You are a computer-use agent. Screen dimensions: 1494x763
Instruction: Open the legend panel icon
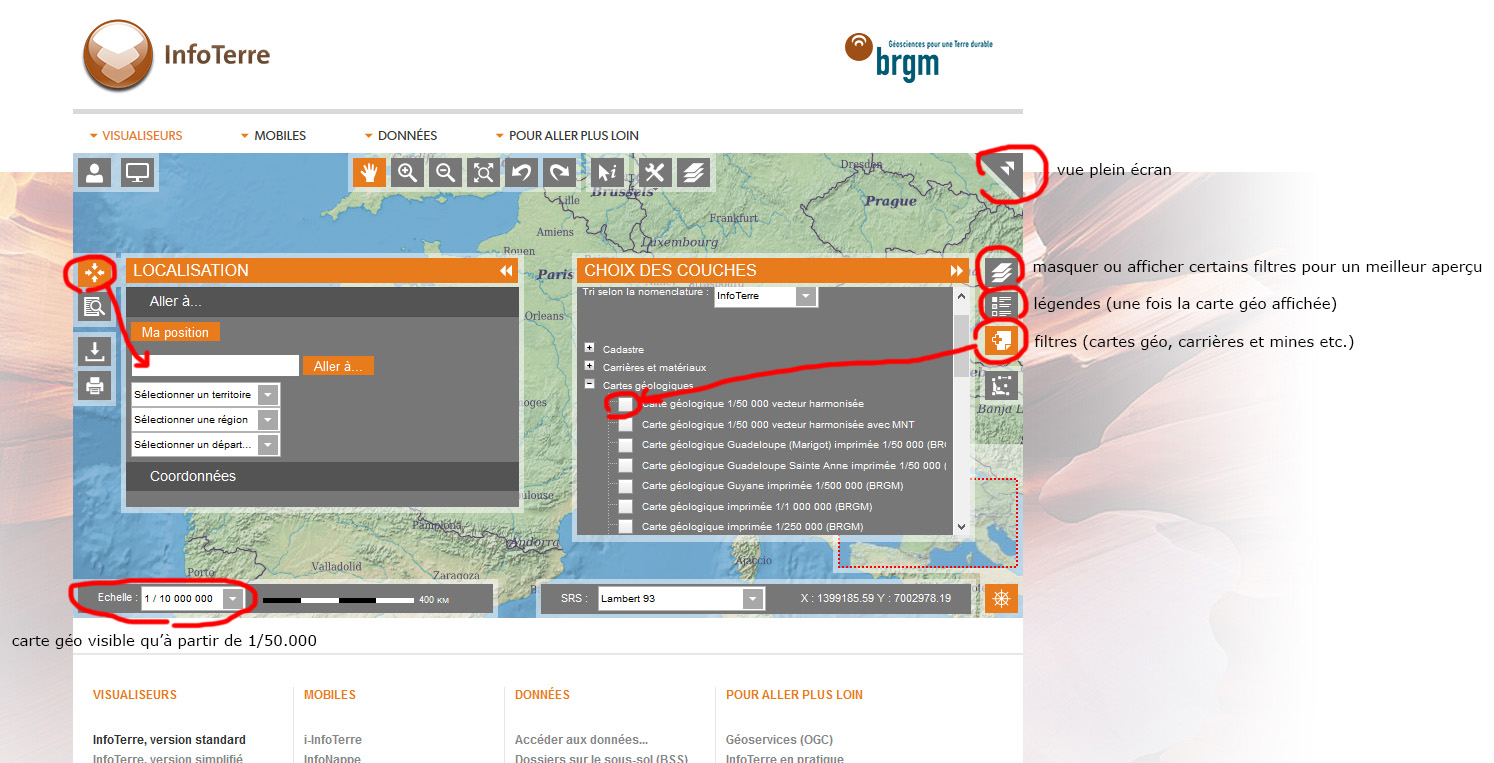click(x=1001, y=305)
